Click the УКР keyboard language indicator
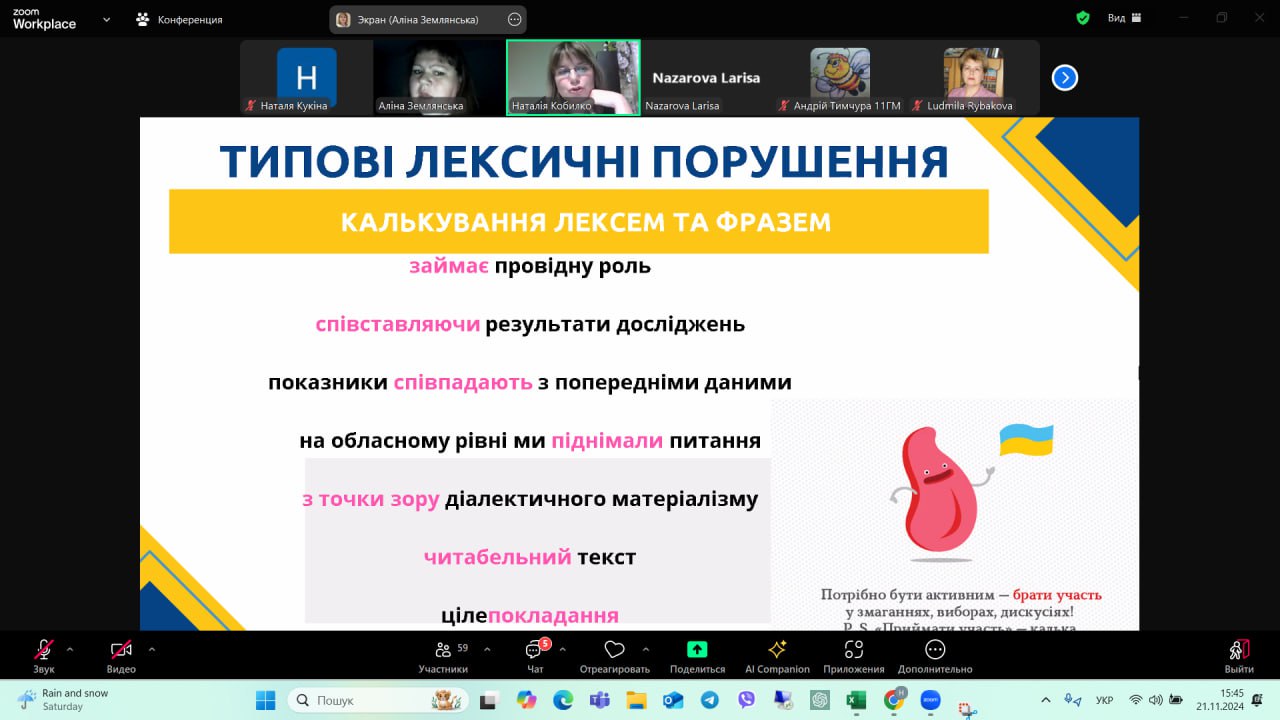The width and height of the screenshot is (1280, 720). pos(1105,700)
